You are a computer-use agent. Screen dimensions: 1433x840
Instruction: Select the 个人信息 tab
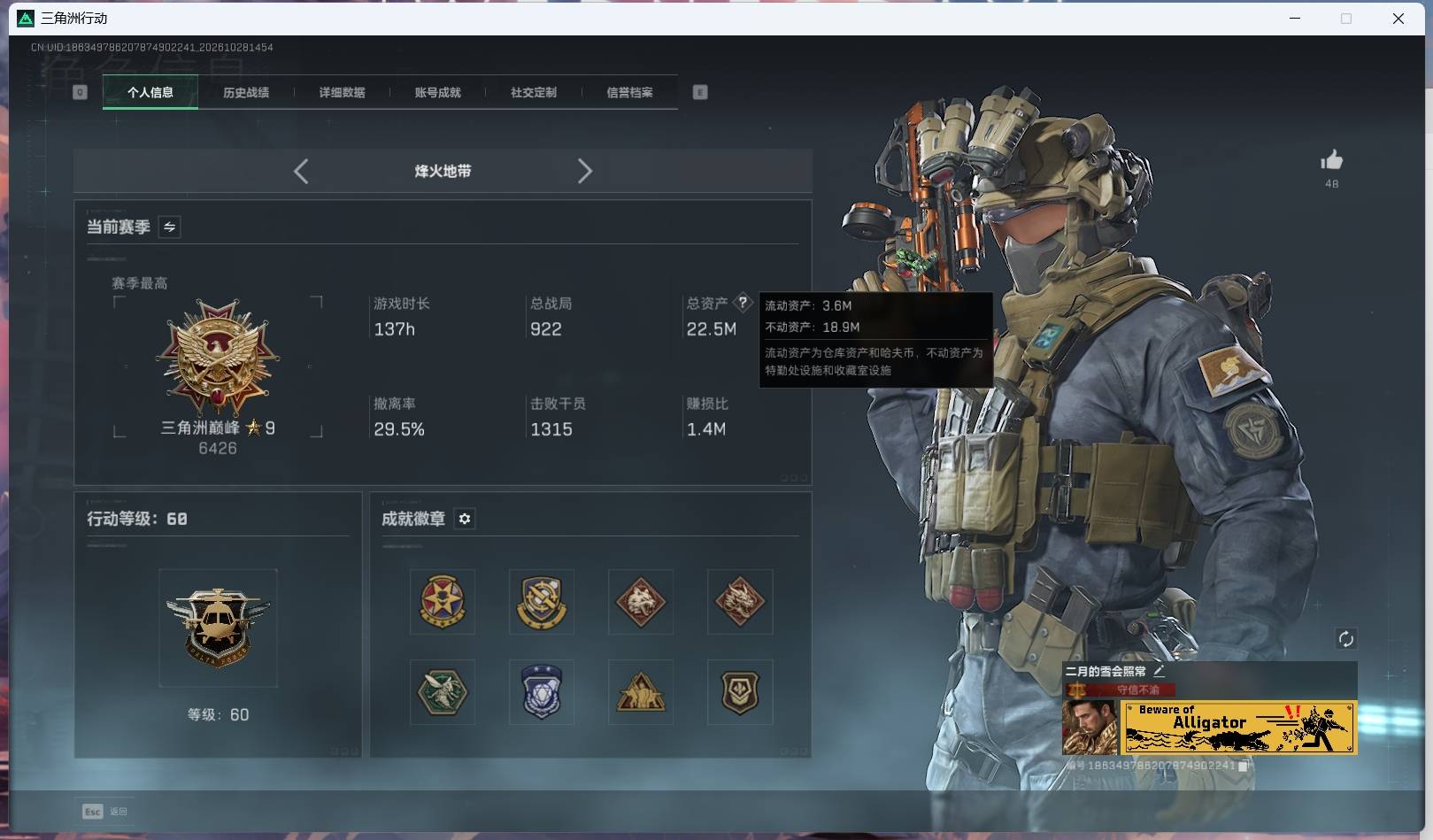(150, 92)
